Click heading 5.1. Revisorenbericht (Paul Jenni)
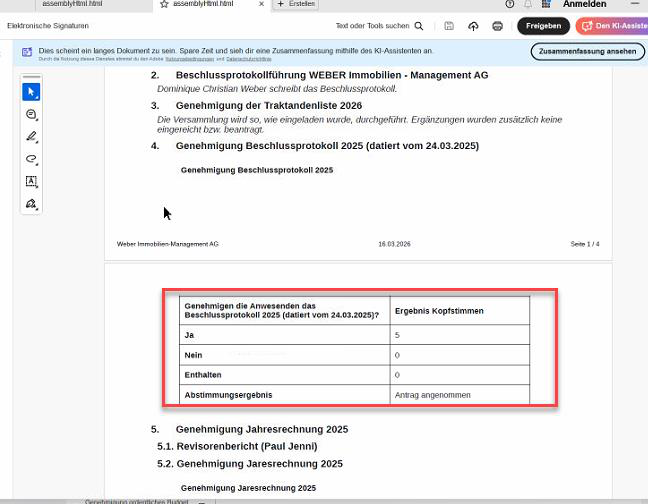This screenshot has height=504, width=648. [237, 447]
